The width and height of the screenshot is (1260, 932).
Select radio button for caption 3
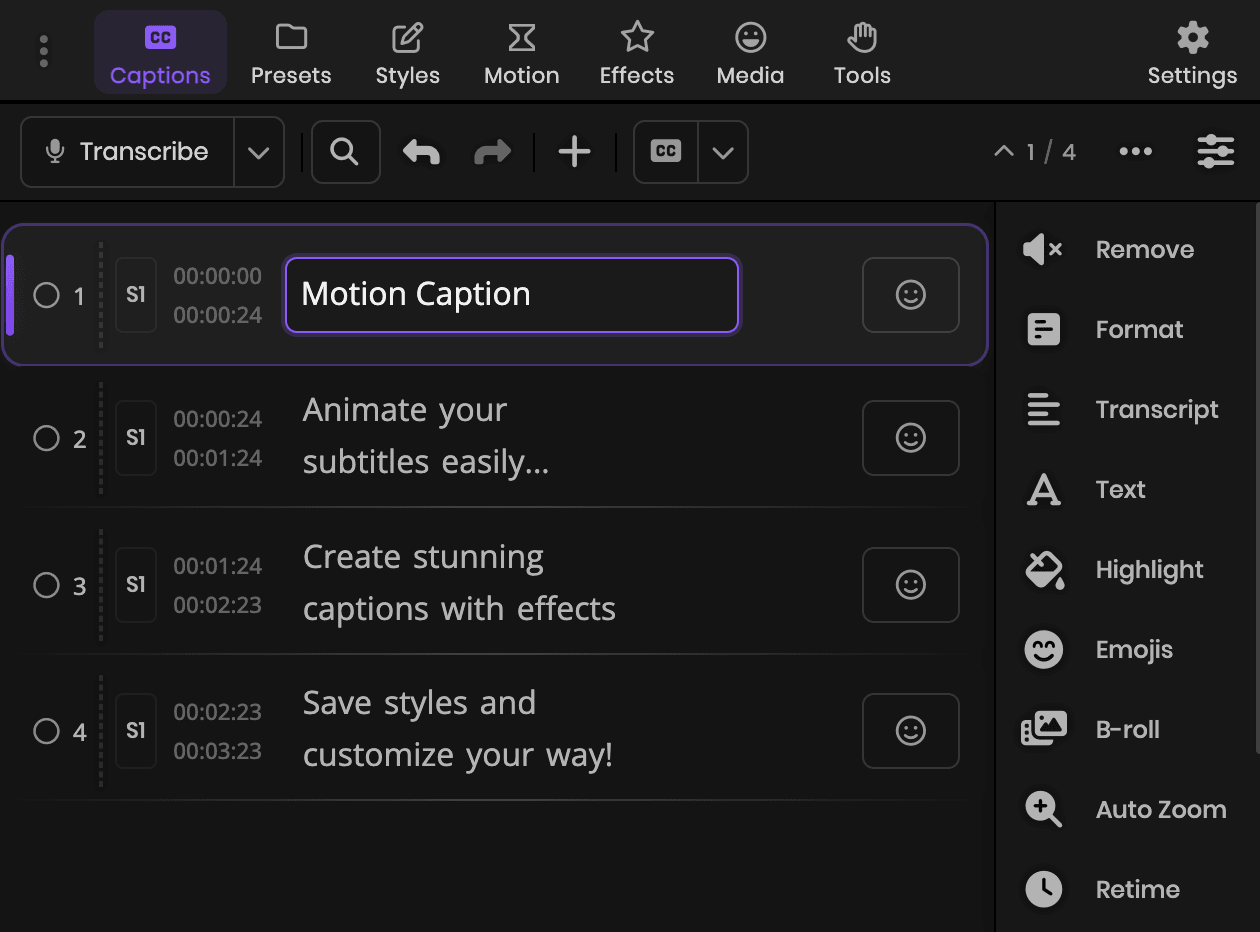46,585
